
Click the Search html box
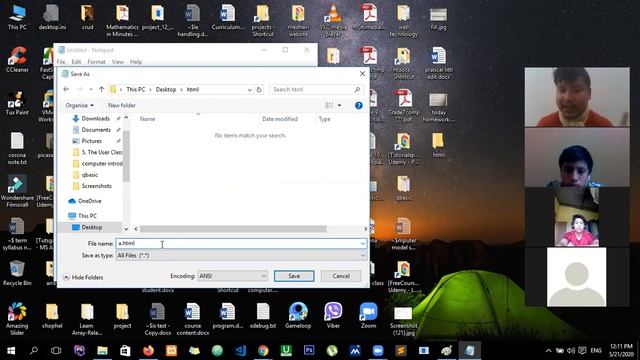click(x=315, y=89)
